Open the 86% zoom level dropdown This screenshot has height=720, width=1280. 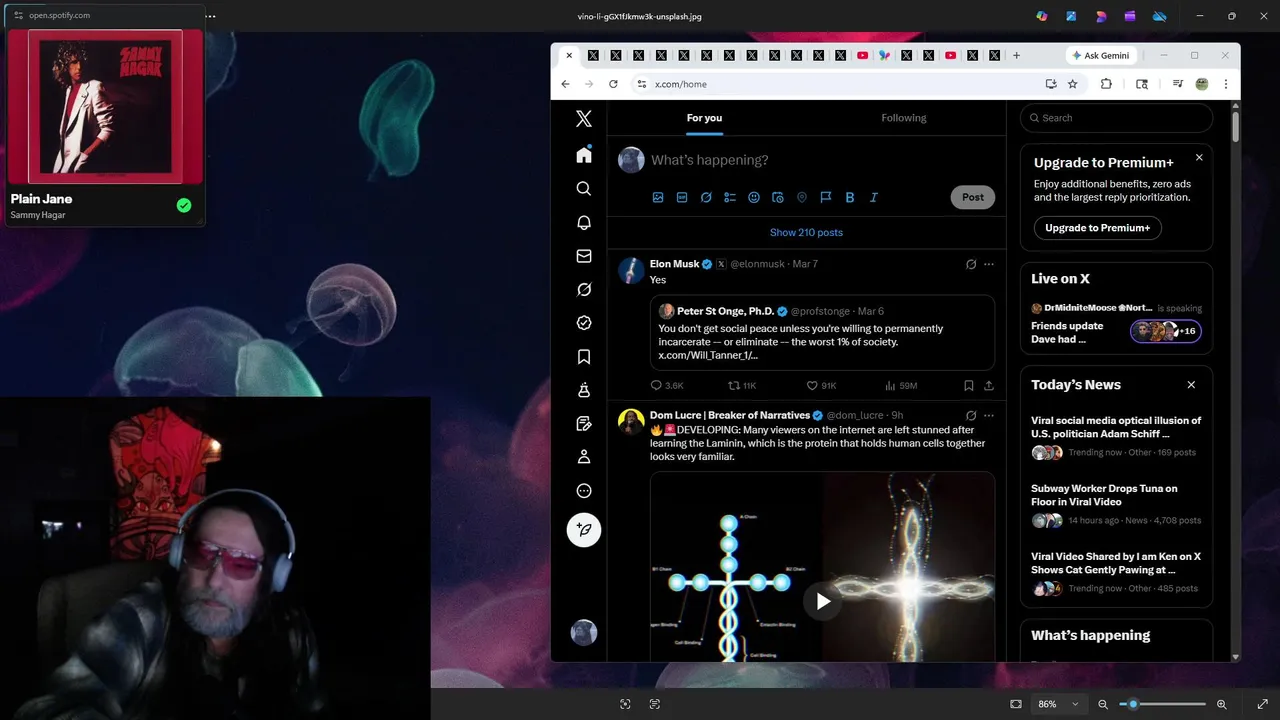pos(1058,704)
